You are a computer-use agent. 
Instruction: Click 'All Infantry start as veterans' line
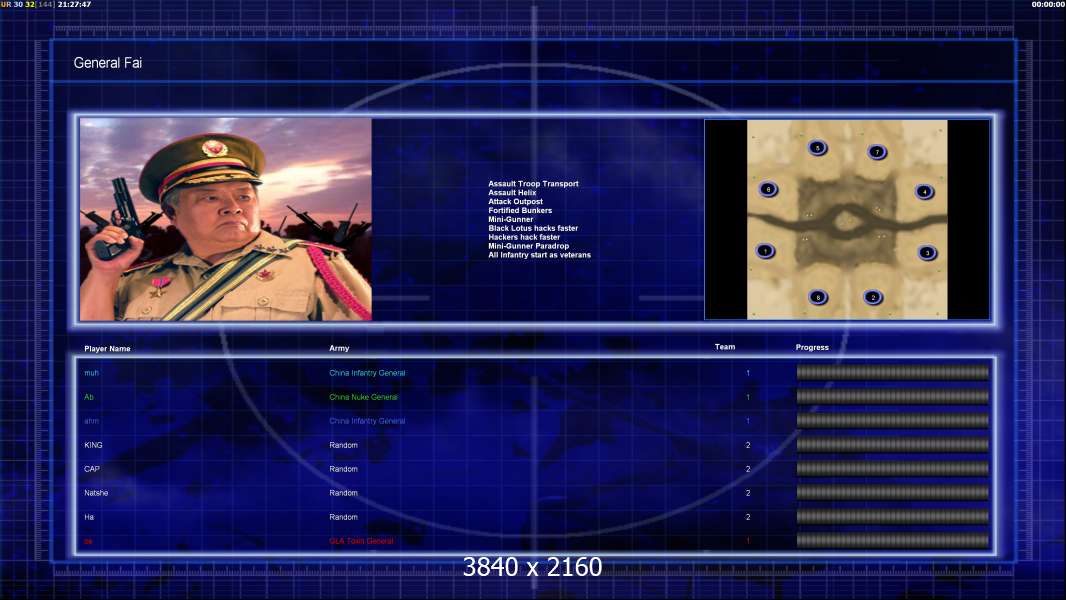539,255
